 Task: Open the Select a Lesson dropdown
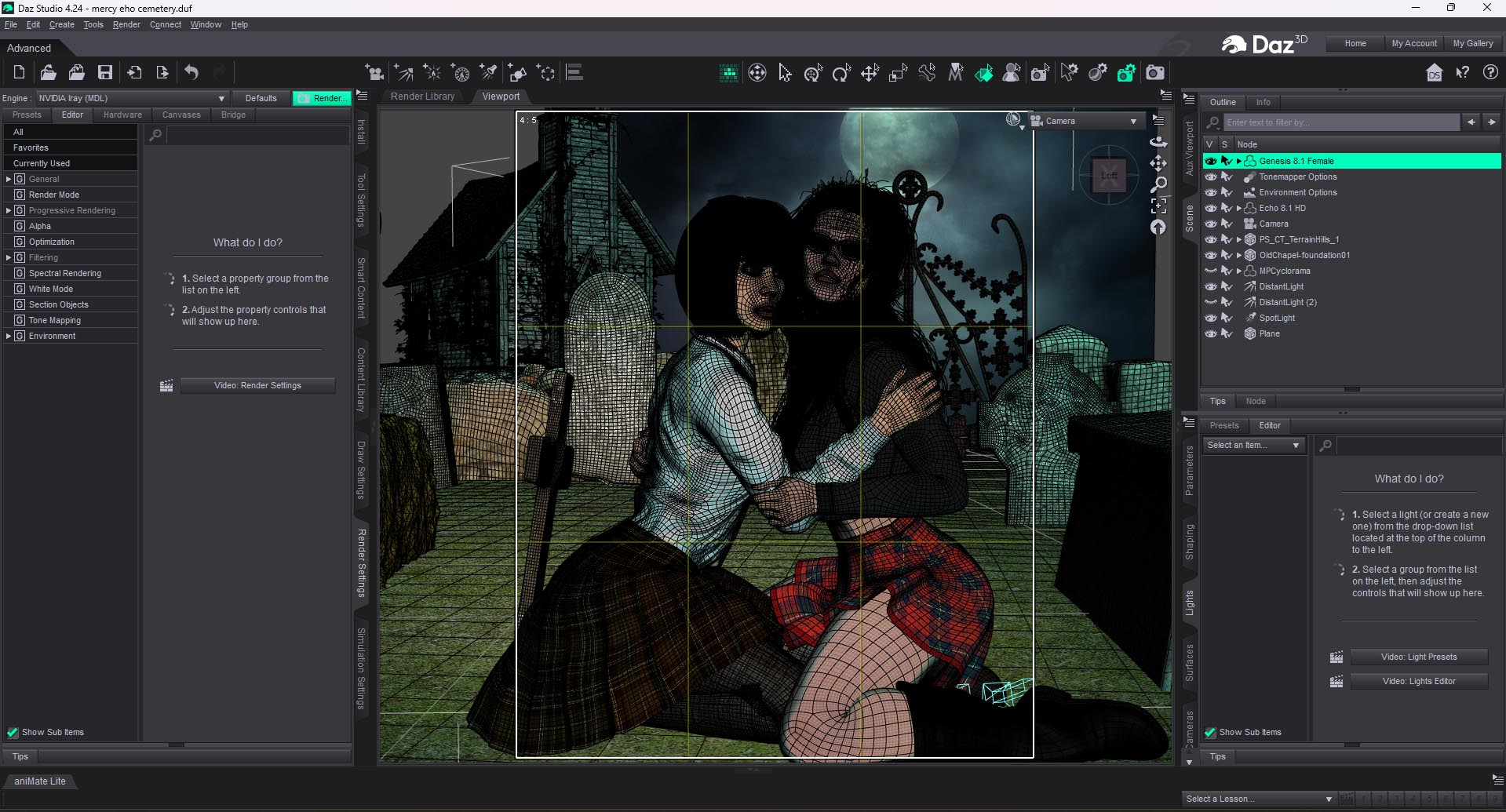click(1259, 799)
